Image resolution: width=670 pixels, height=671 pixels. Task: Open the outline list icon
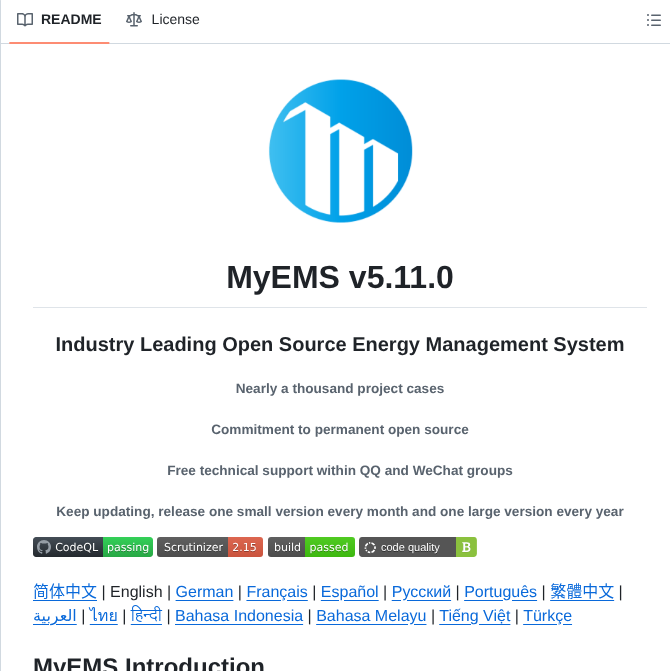pyautogui.click(x=653, y=20)
